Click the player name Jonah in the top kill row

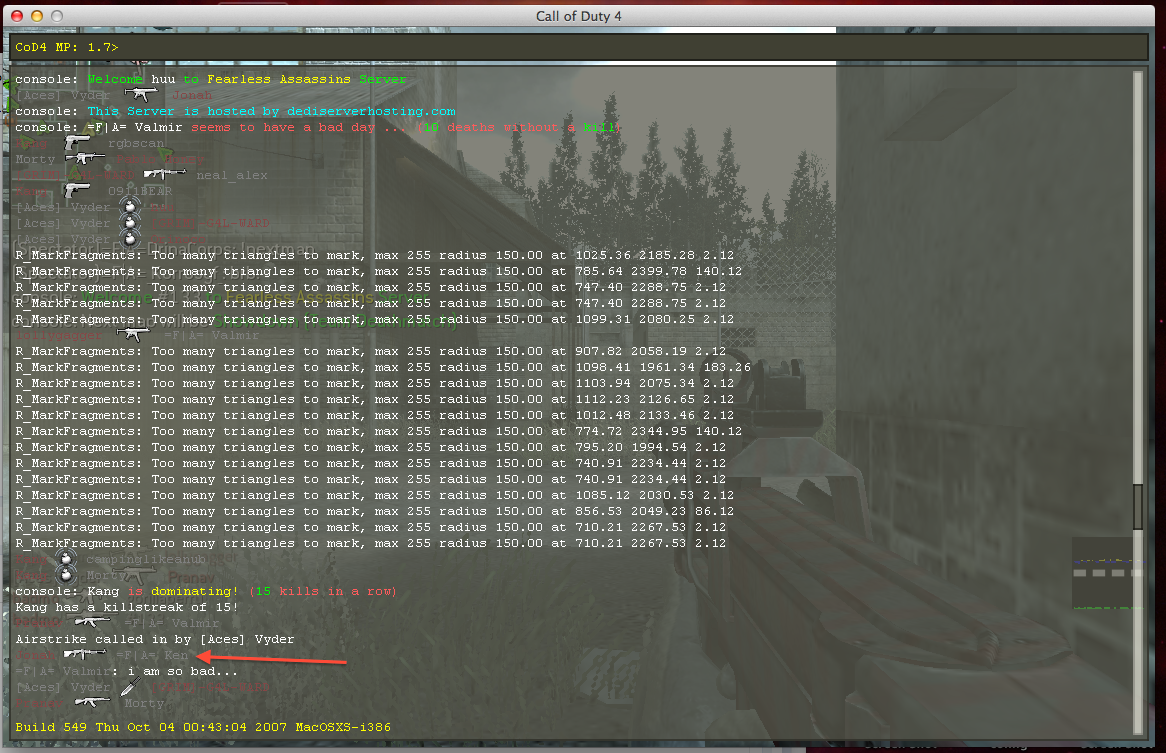[192, 95]
